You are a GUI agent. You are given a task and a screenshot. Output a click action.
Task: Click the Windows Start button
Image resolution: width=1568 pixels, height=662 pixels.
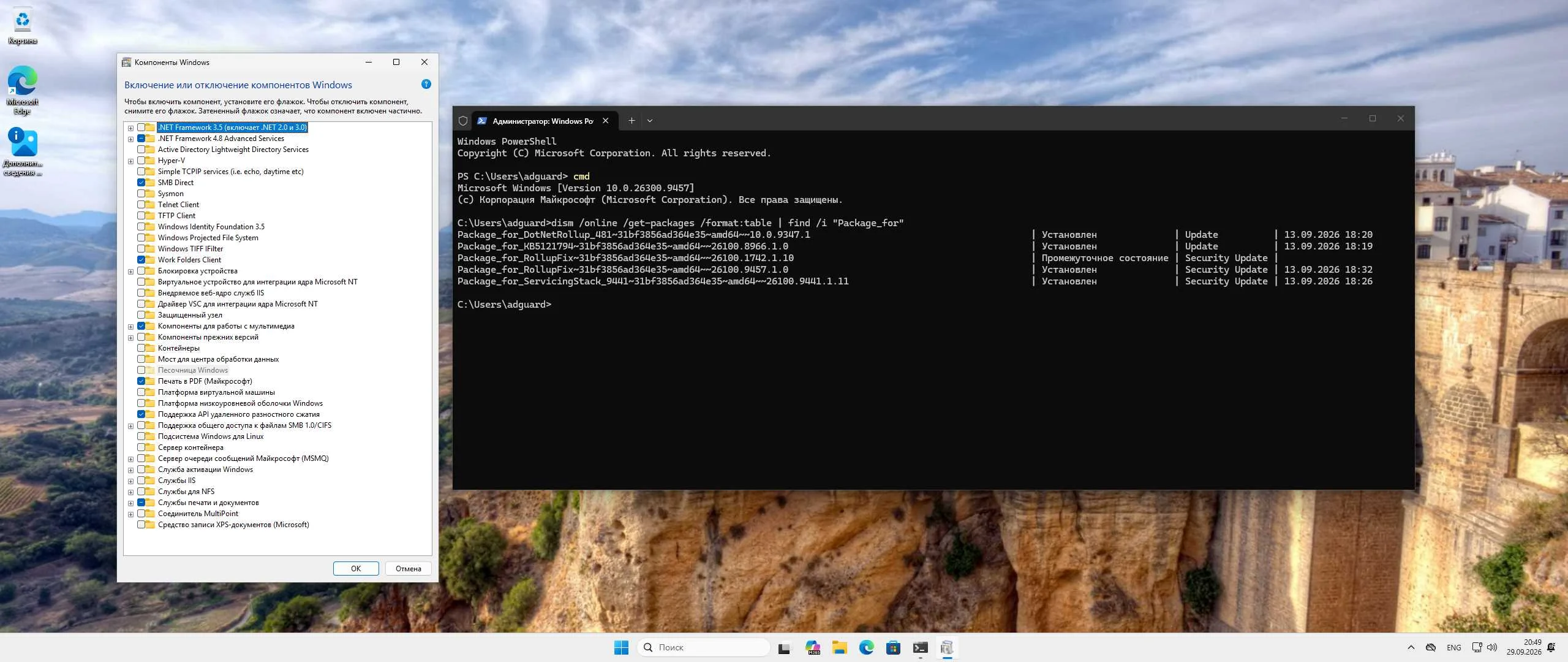621,647
